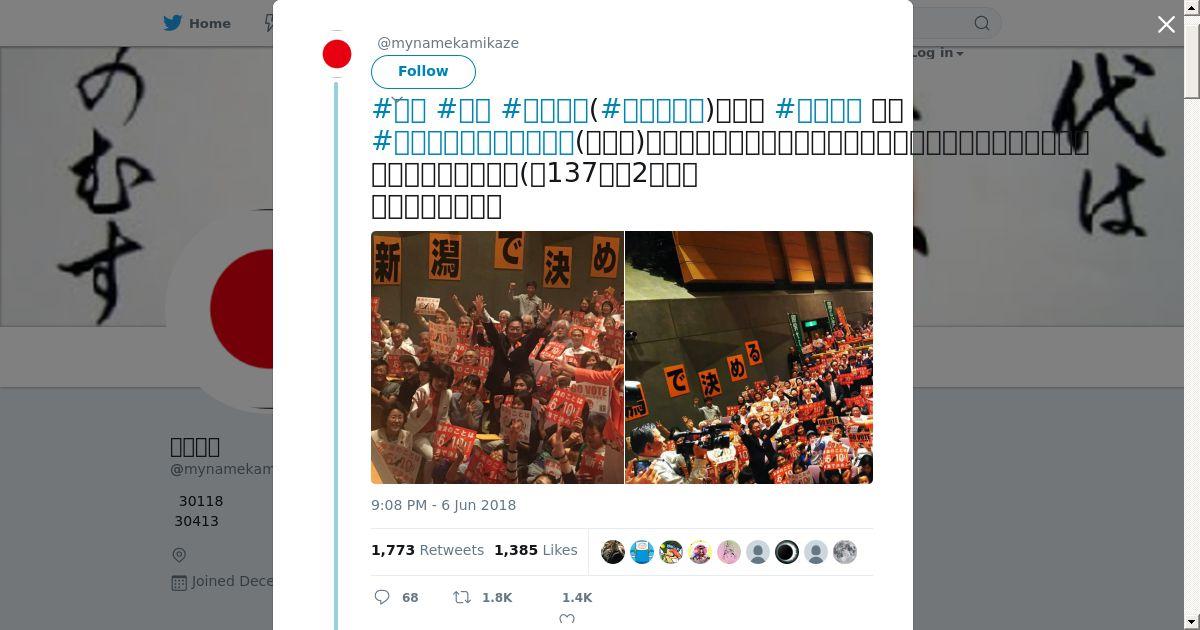This screenshot has width=1200, height=630.
Task: Open the right auditorium photo
Action: tap(749, 357)
